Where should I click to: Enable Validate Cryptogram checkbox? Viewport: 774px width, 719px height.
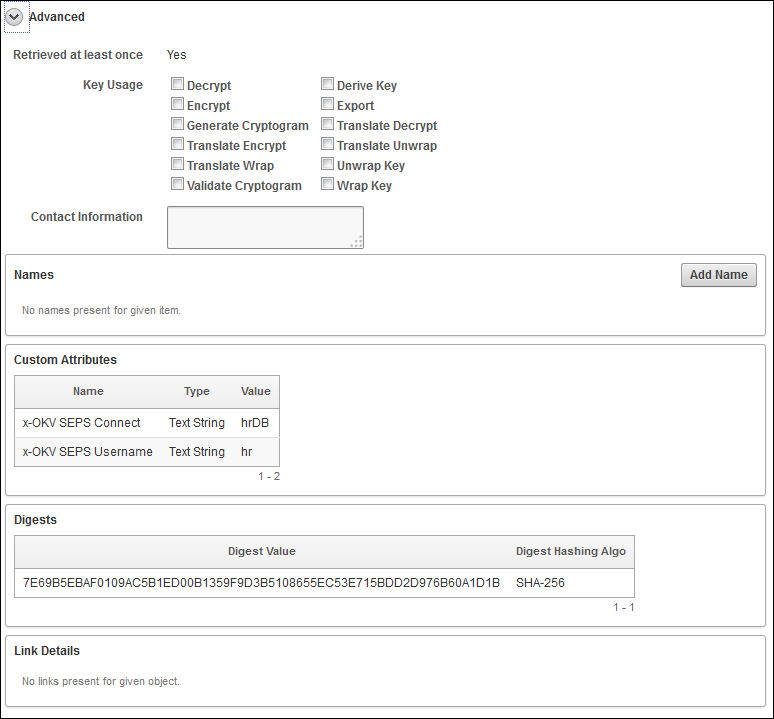click(177, 184)
